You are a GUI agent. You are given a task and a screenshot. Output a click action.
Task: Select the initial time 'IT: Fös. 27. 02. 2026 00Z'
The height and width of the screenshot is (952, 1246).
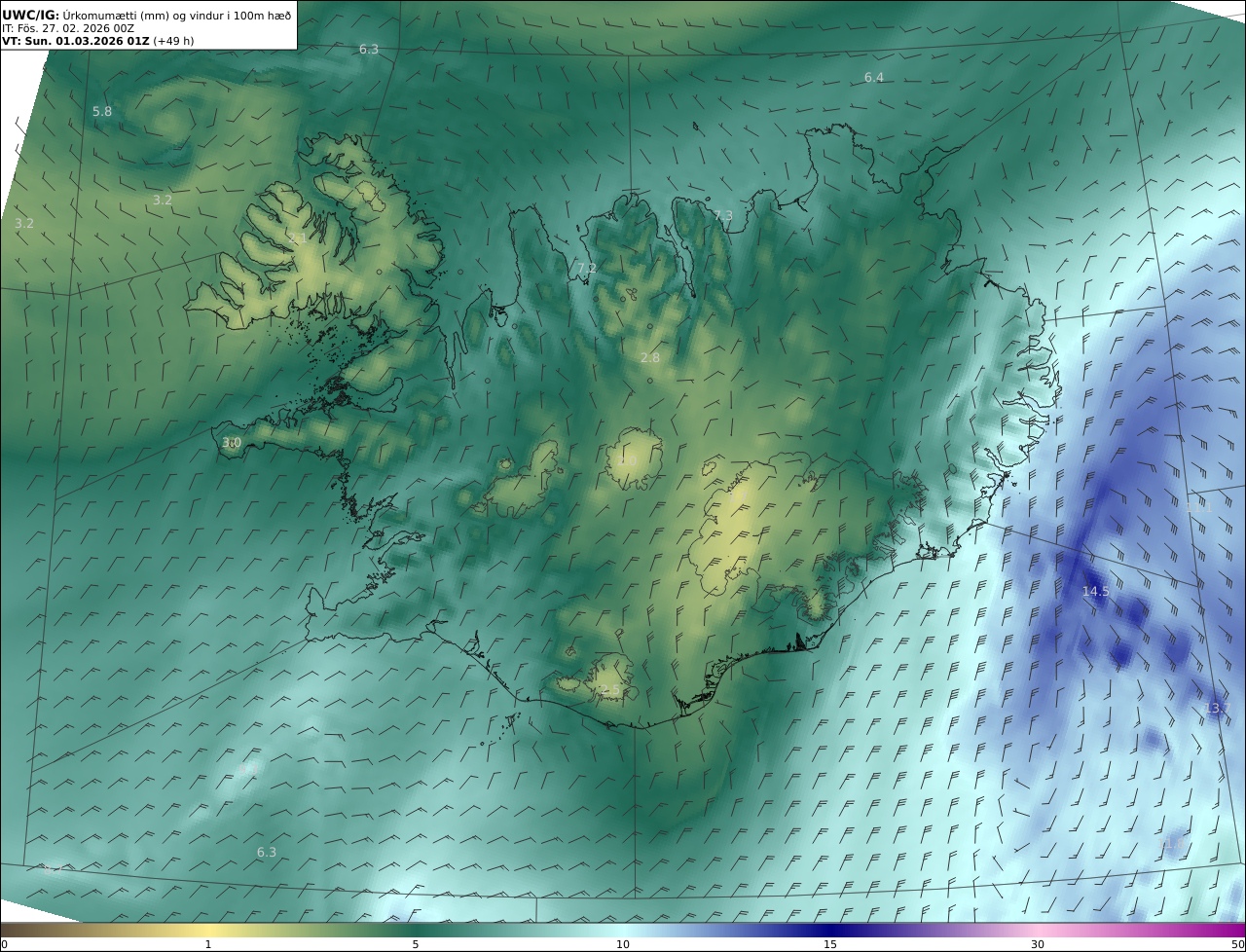[68, 28]
